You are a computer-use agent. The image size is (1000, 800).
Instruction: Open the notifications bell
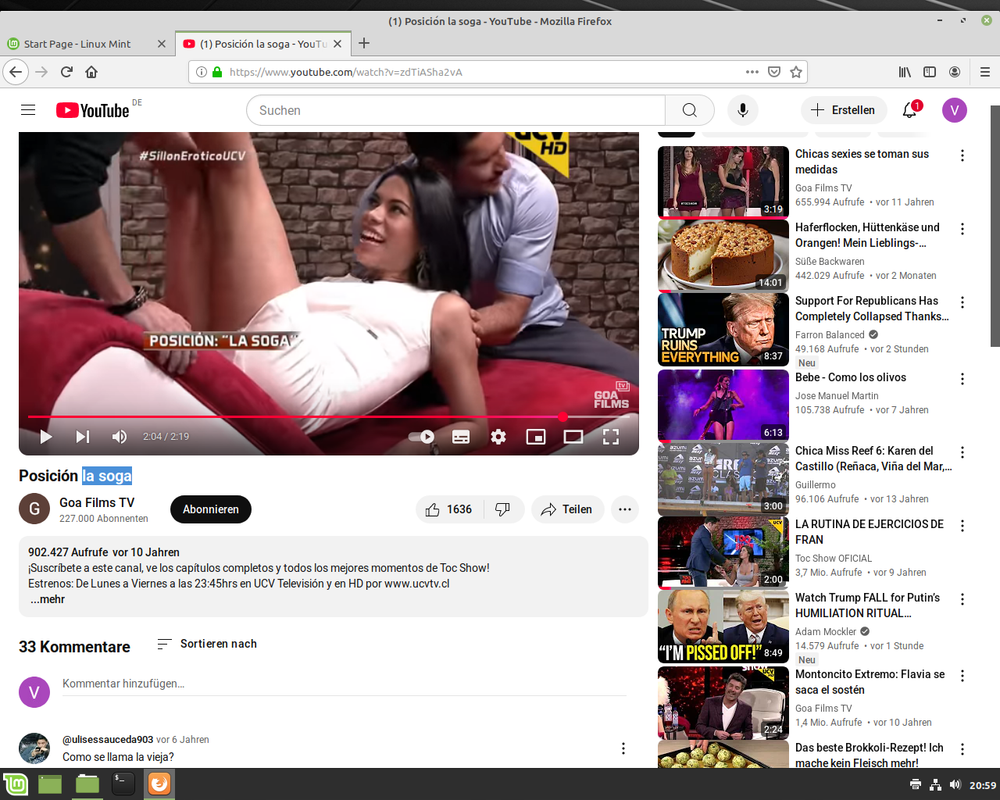coord(909,110)
